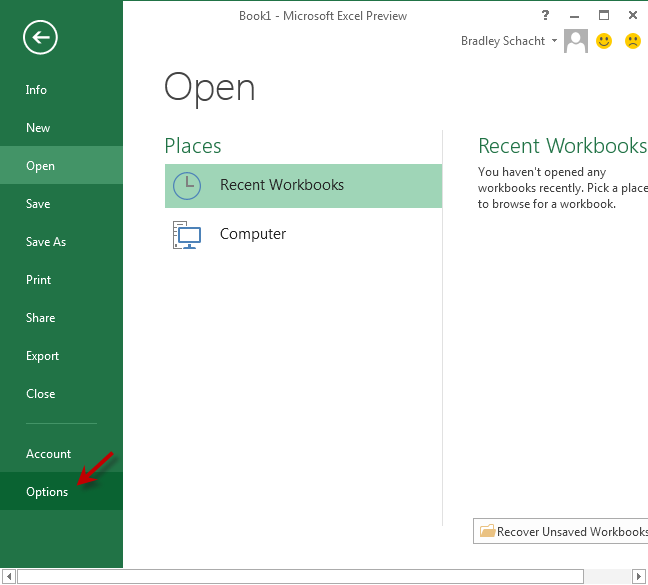
Task: Click the user profile avatar picture
Action: [576, 41]
